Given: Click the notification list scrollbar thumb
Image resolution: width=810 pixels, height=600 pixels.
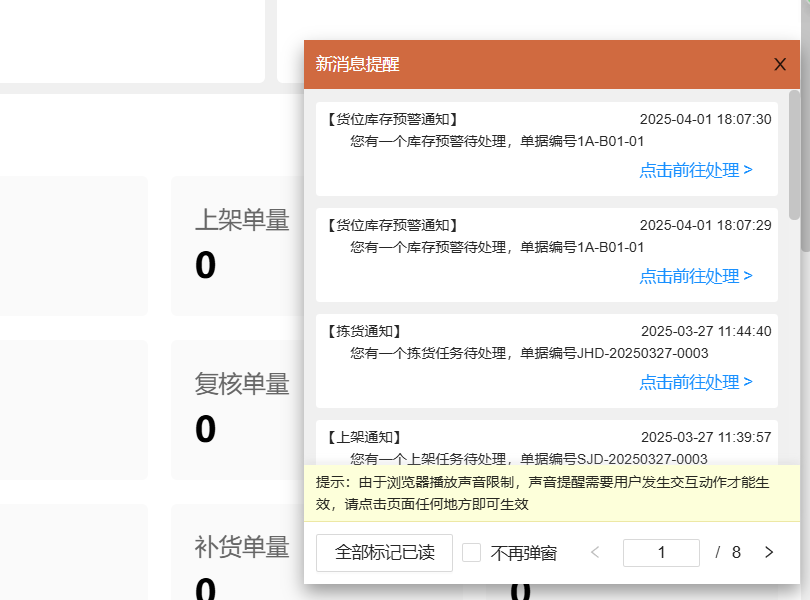Looking at the screenshot, I should [x=795, y=155].
